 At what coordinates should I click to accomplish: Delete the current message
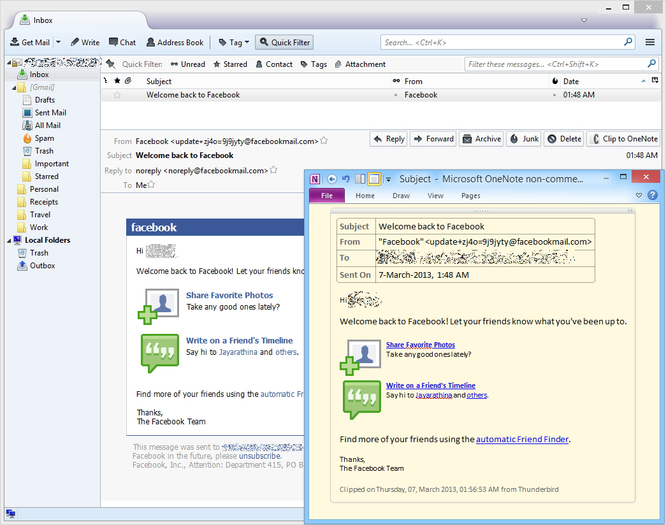click(564, 139)
